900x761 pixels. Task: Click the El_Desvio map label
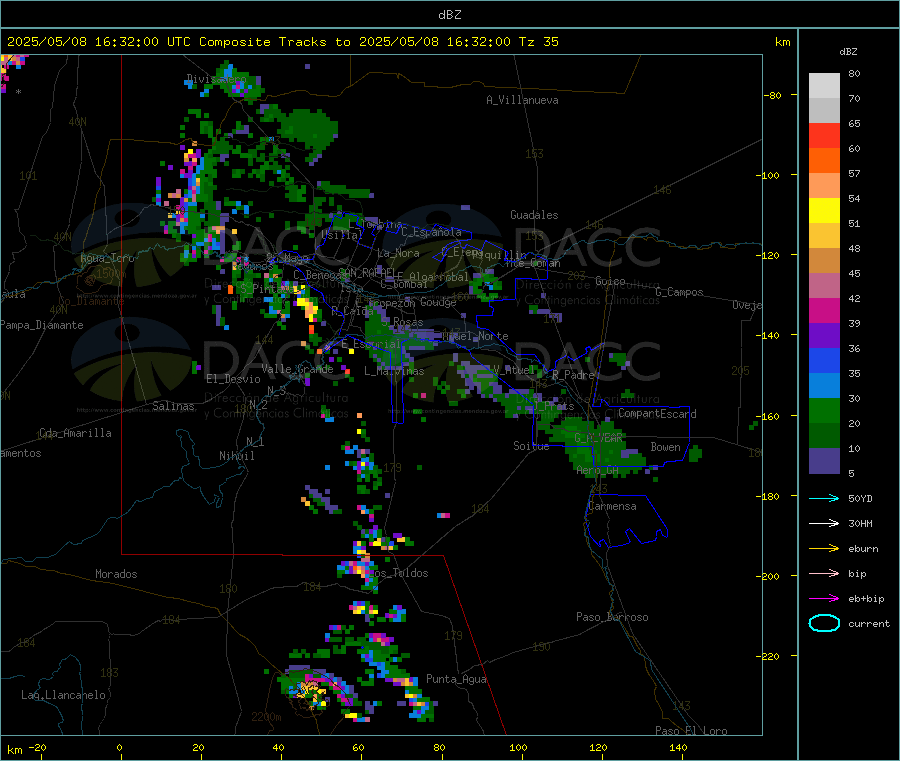233,379
